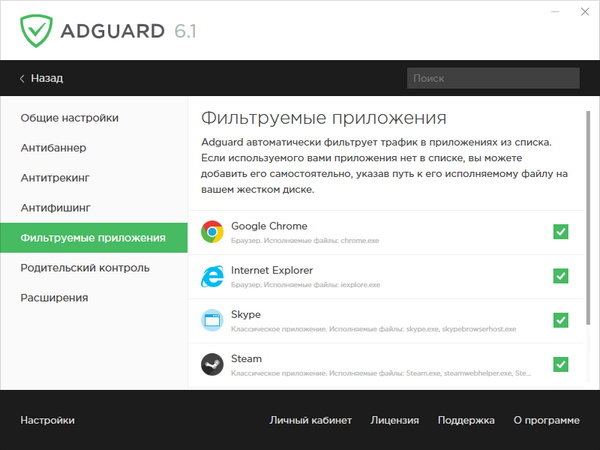Click the back arrow chevron icon
Viewport: 600px width, 450px height.
22,78
